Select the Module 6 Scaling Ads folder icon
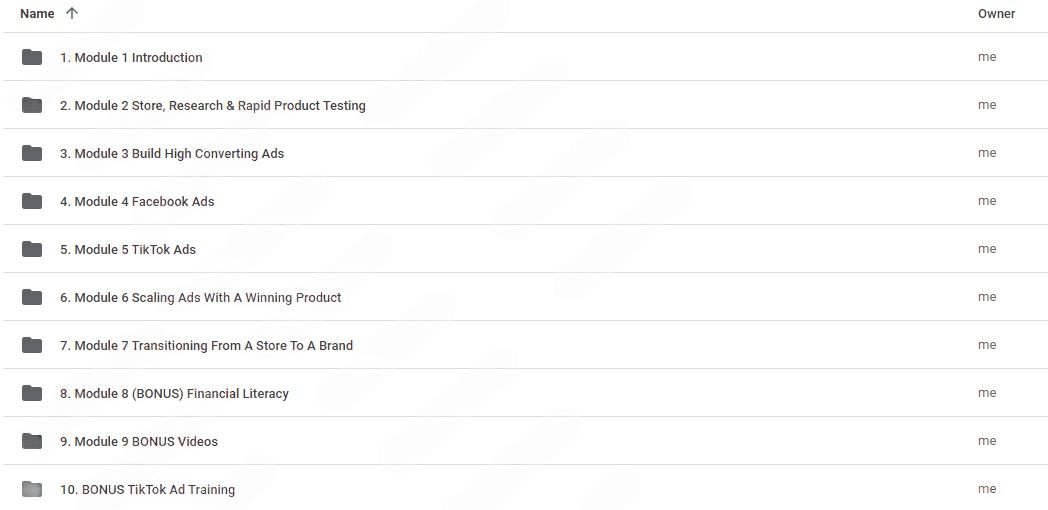 point(32,297)
